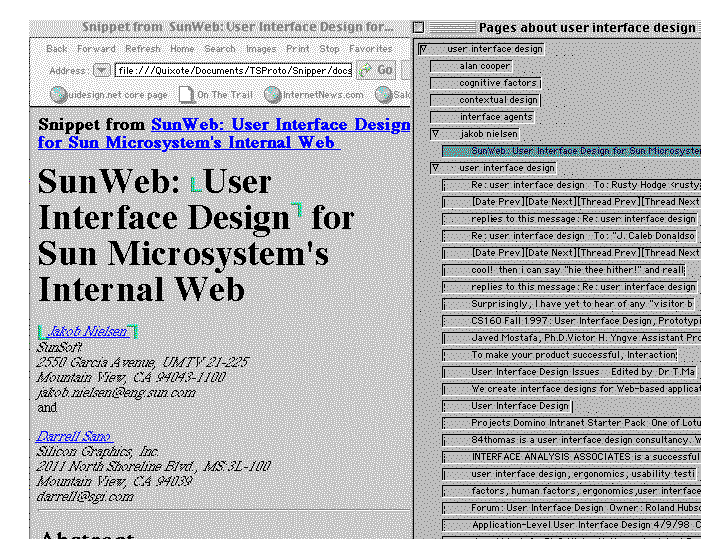Select 'Re: user interface design To: J. Caleb Donaldso' row
The width and height of the screenshot is (719, 539).
570,236
